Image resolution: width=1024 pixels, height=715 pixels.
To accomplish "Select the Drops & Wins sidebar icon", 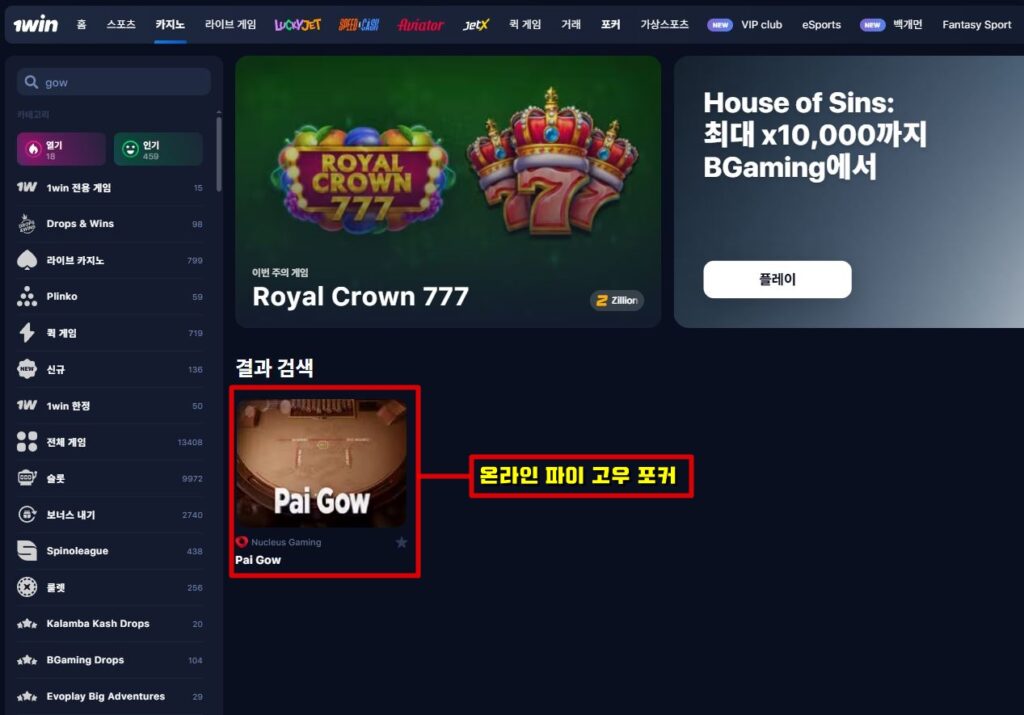I will click(x=27, y=224).
